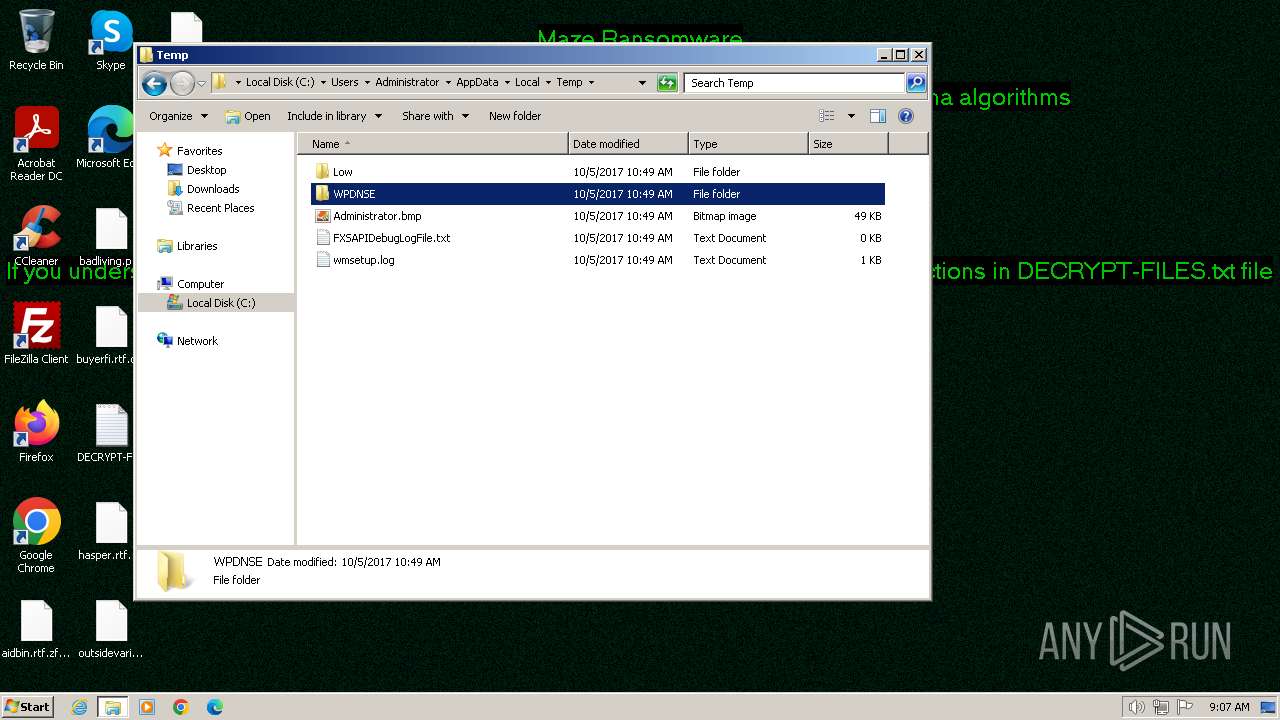Select the WPDNSE folder row

tap(598, 194)
